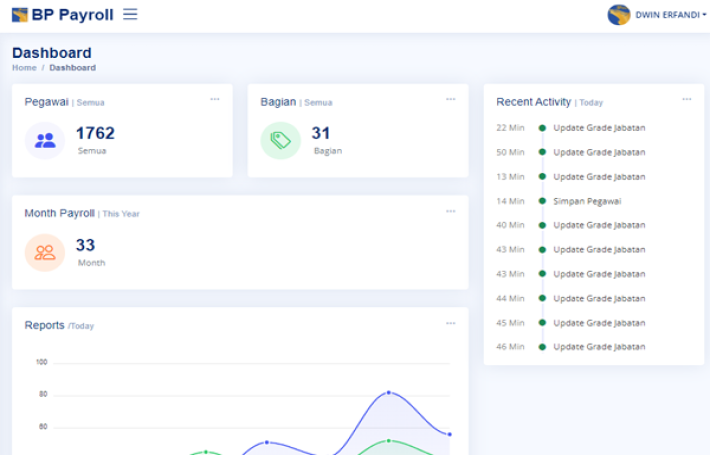Click the Dashboard breadcrumb item
This screenshot has height=455, width=710.
pyautogui.click(x=73, y=68)
